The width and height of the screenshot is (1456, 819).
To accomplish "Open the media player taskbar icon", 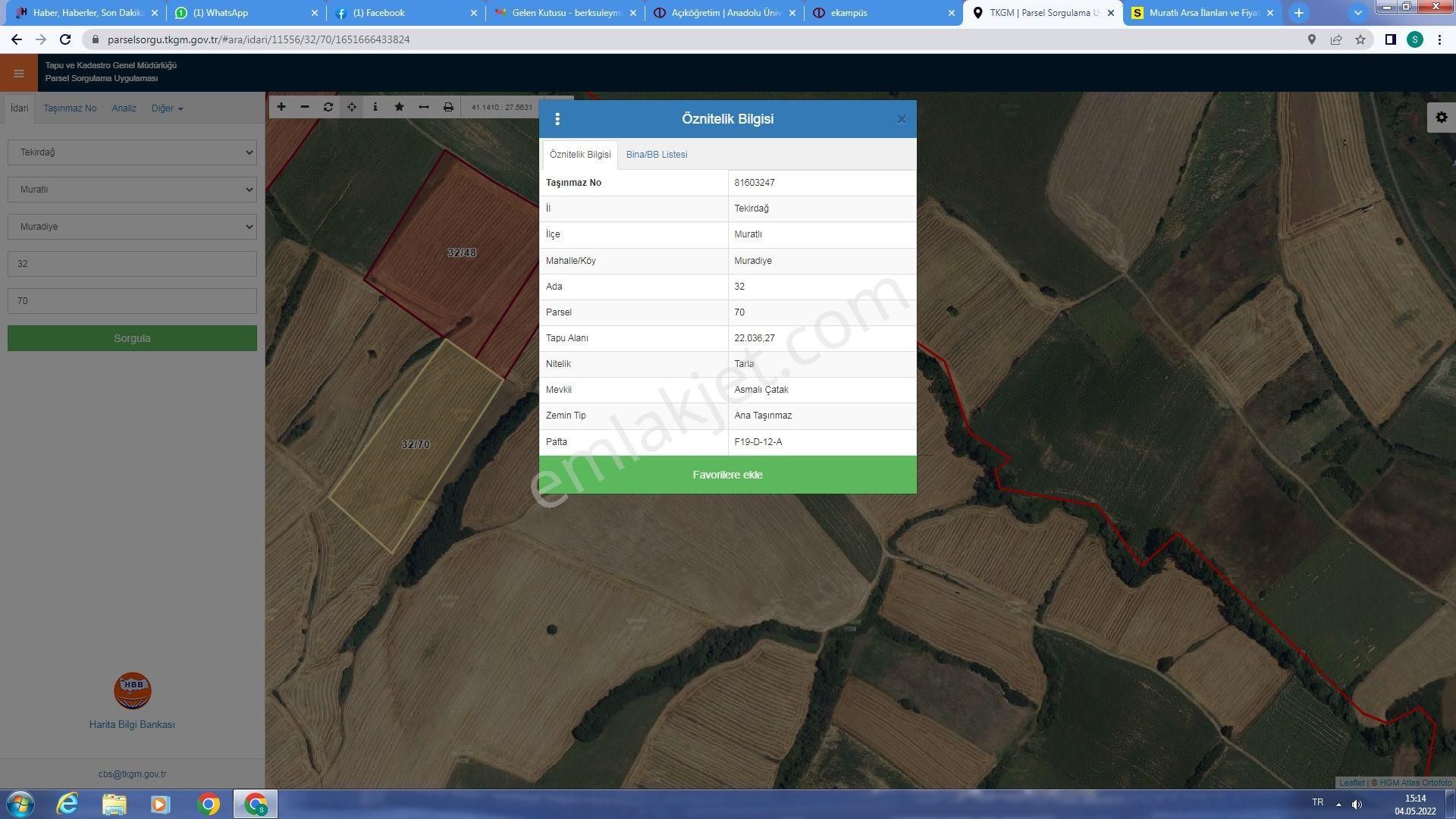I will point(161,804).
